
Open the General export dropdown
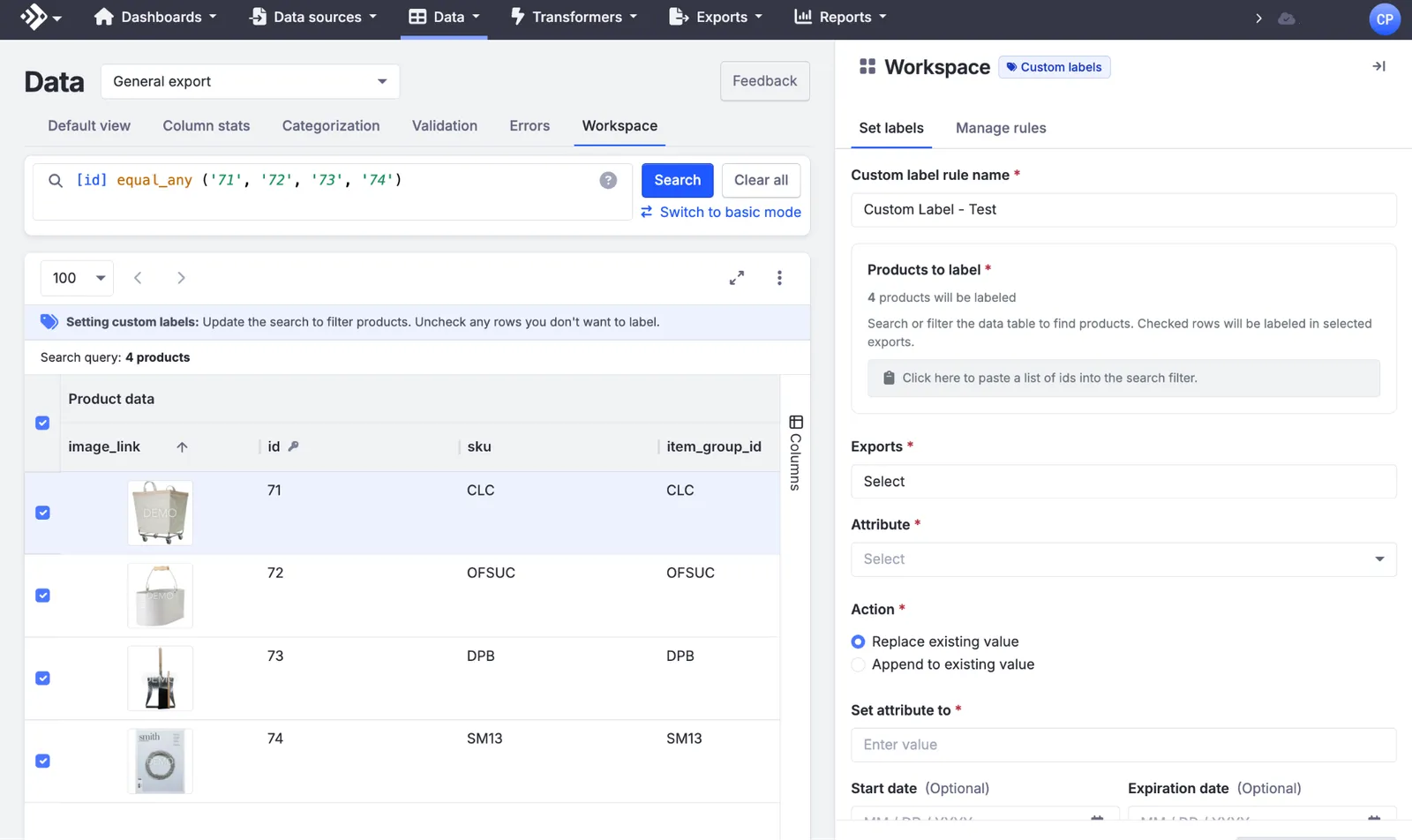[x=251, y=81]
